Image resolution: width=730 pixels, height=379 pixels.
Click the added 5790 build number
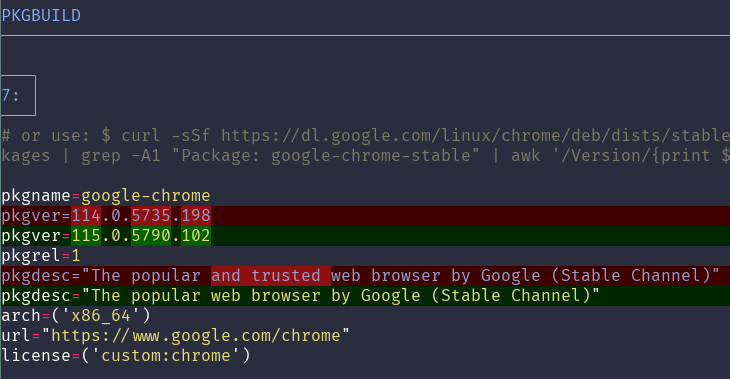[x=151, y=236]
